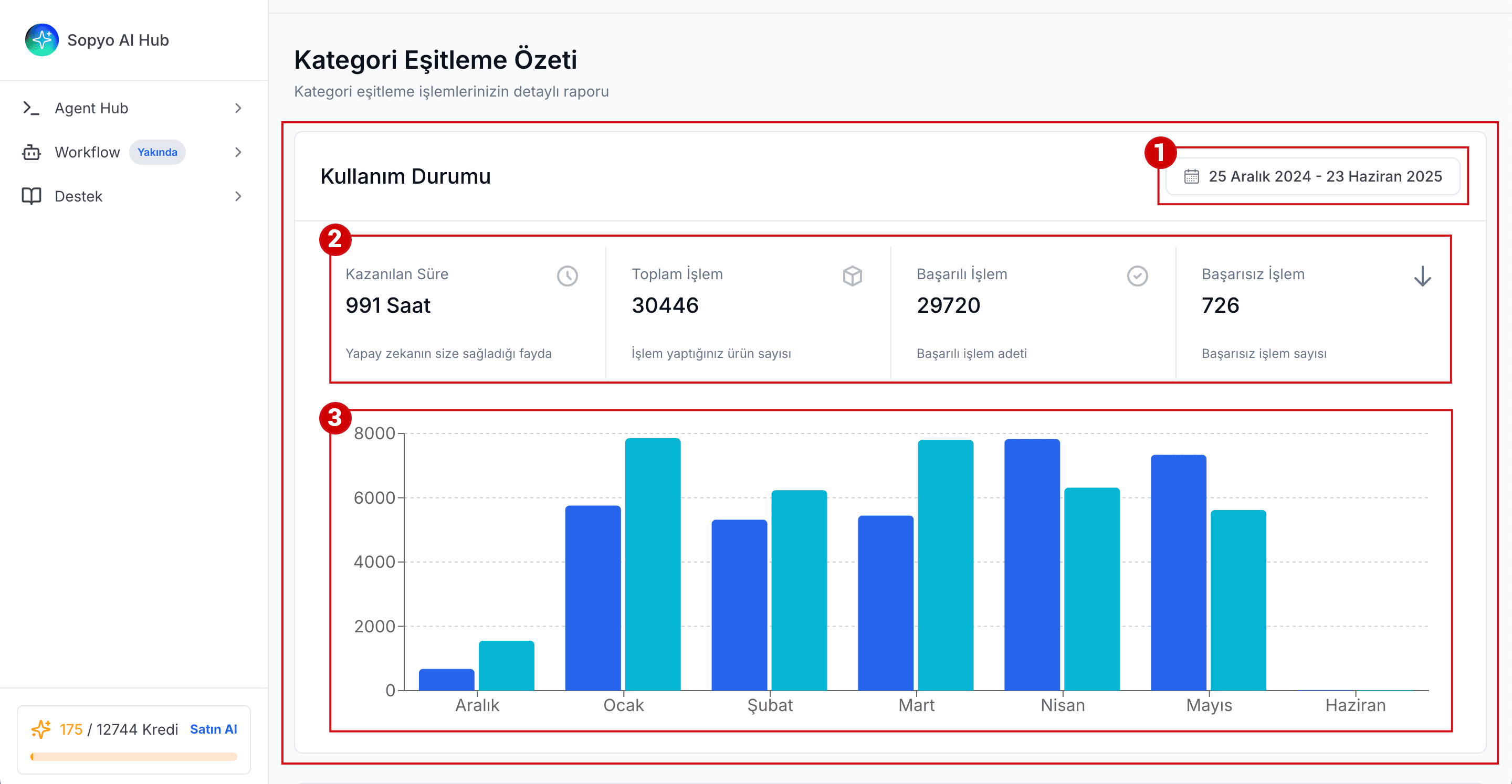Click the Sopyo AI Hub title text
Image resolution: width=1512 pixels, height=784 pixels.
[118, 40]
